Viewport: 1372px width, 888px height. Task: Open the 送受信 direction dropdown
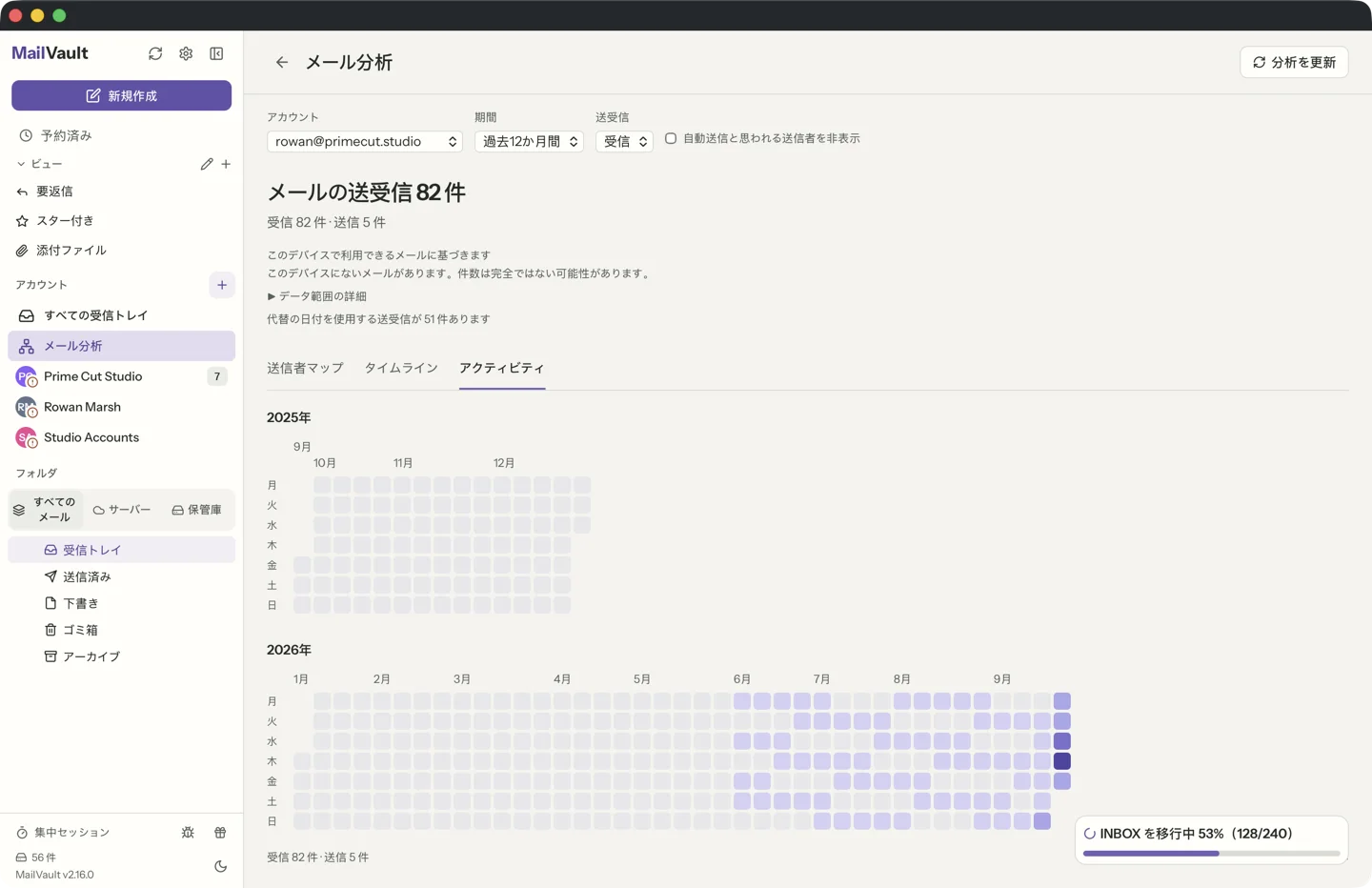coord(624,141)
